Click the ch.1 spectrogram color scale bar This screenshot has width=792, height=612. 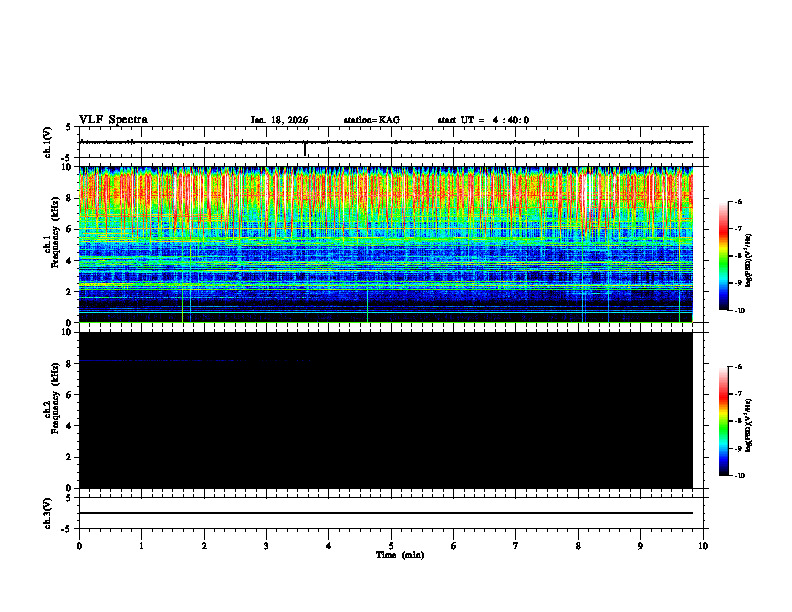[723, 256]
